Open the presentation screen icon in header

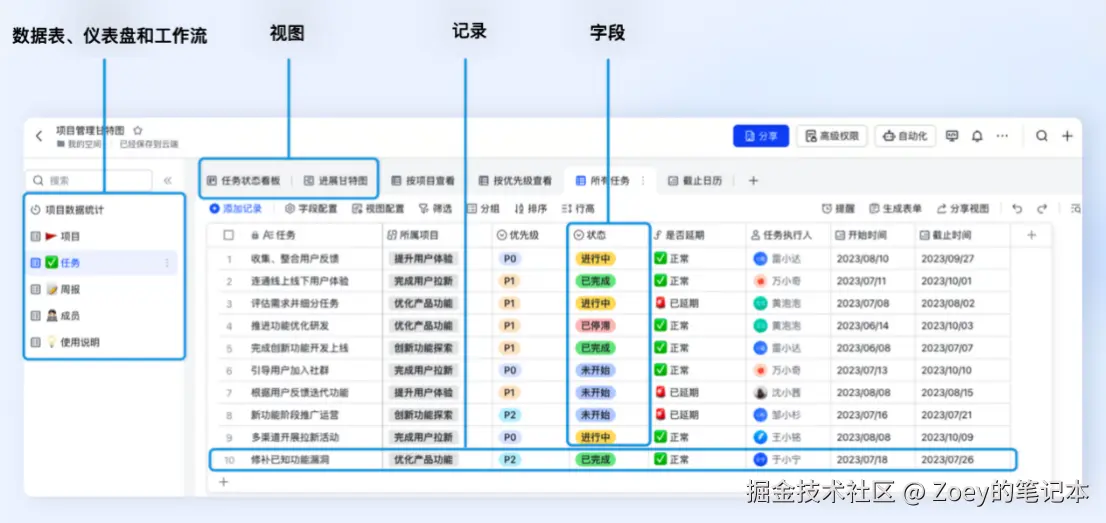(x=952, y=136)
